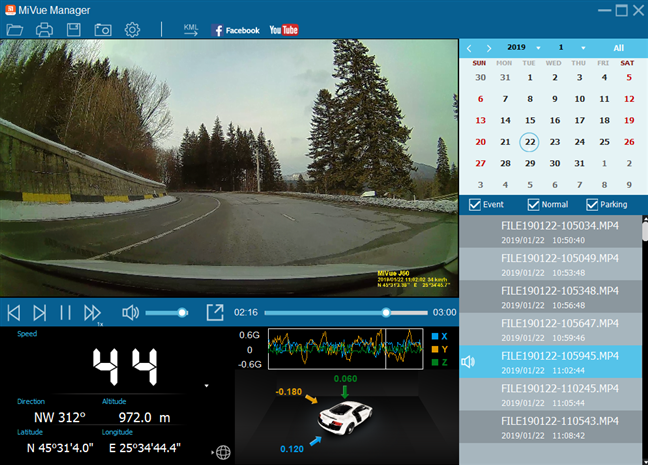Click the speed readout 44
Screen dimensions: 648x465
click(125, 367)
